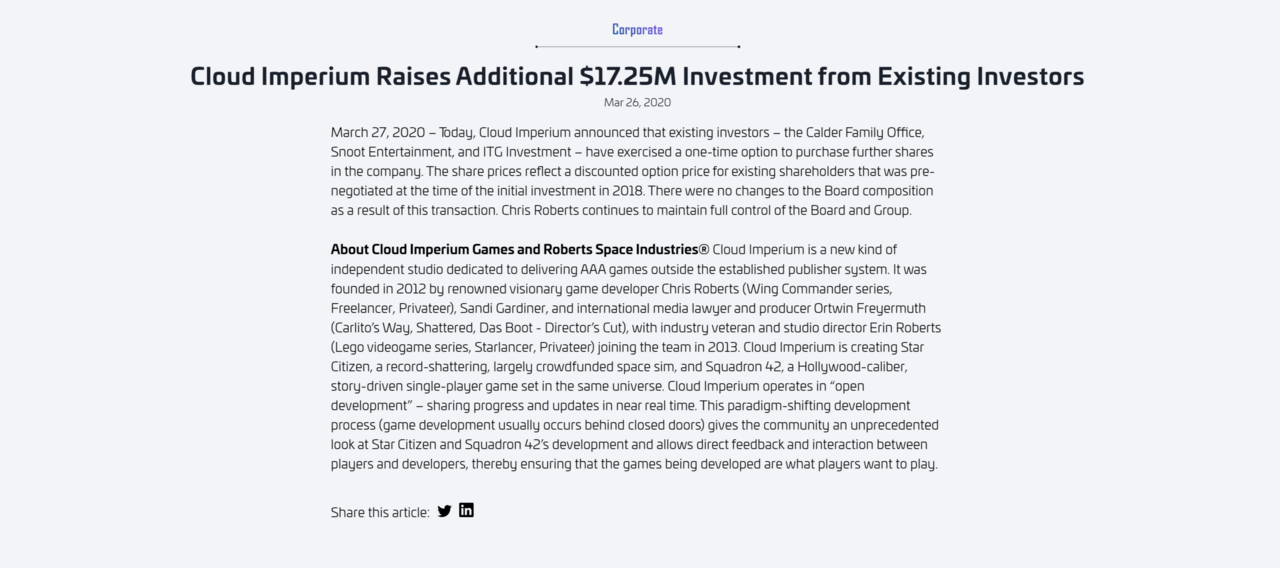Share the article on LinkedIn
The width and height of the screenshot is (1280, 568).
(466, 510)
